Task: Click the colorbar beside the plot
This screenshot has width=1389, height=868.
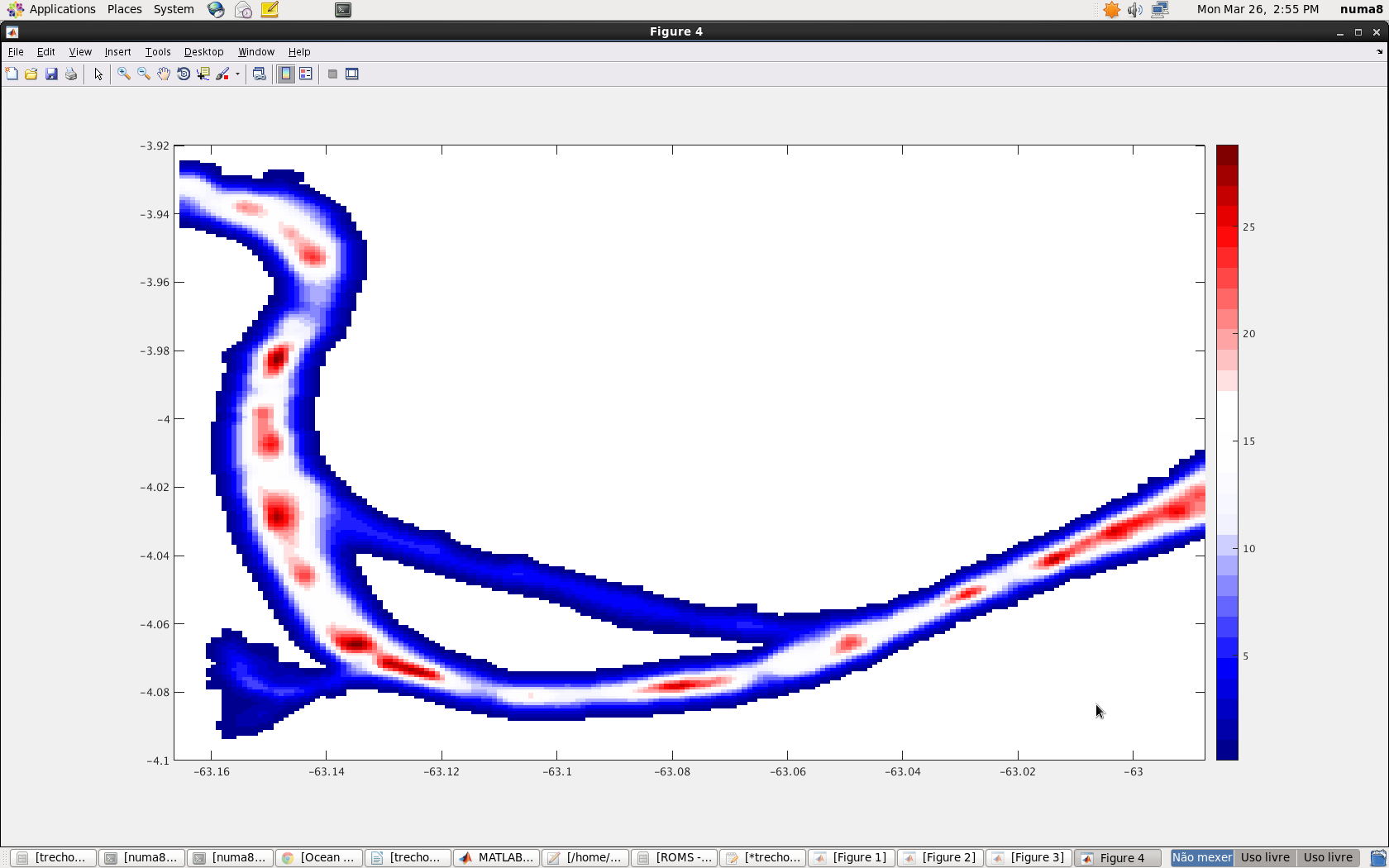Action: point(1227,452)
